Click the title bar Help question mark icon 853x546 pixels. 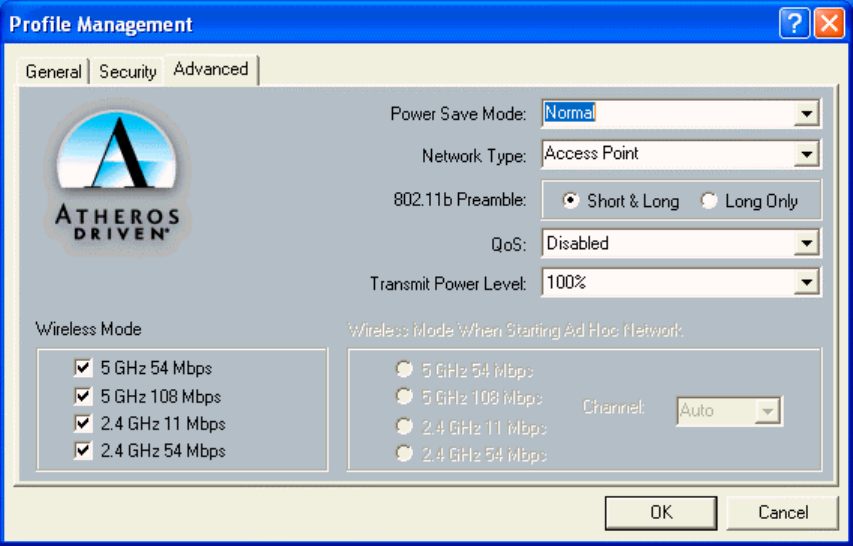point(794,24)
